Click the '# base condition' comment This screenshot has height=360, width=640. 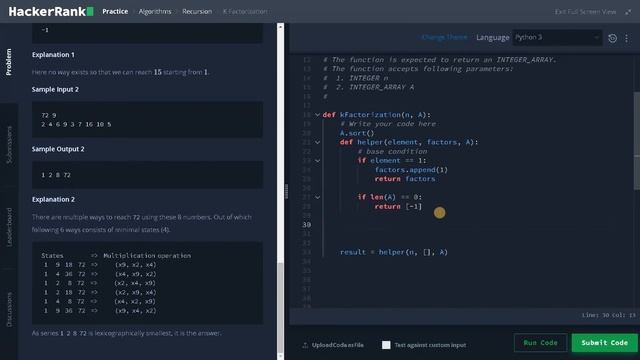[x=392, y=151]
